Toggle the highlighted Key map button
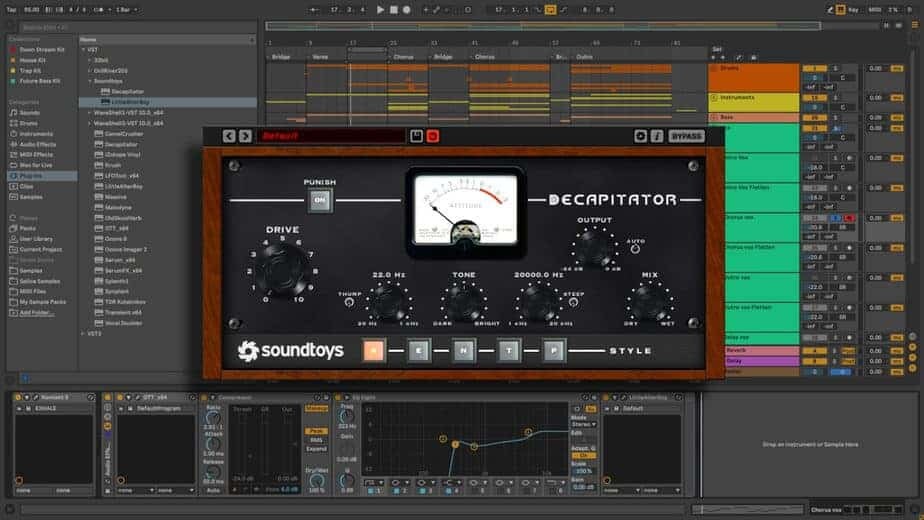This screenshot has height=520, width=924. (840, 9)
